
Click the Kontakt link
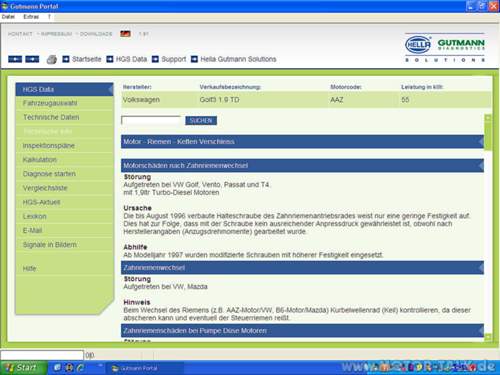pos(20,34)
